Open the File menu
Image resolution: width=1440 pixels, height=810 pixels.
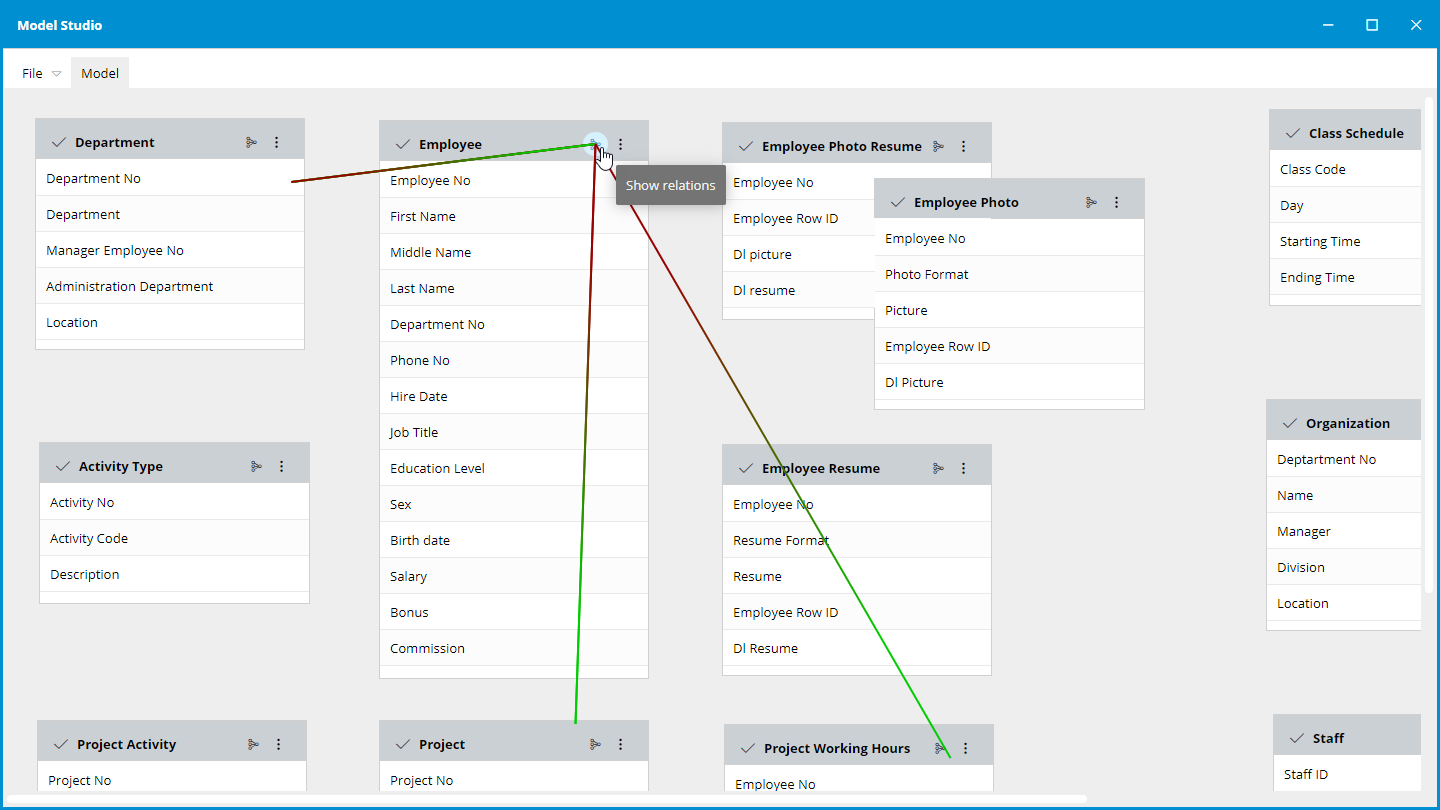[x=41, y=73]
